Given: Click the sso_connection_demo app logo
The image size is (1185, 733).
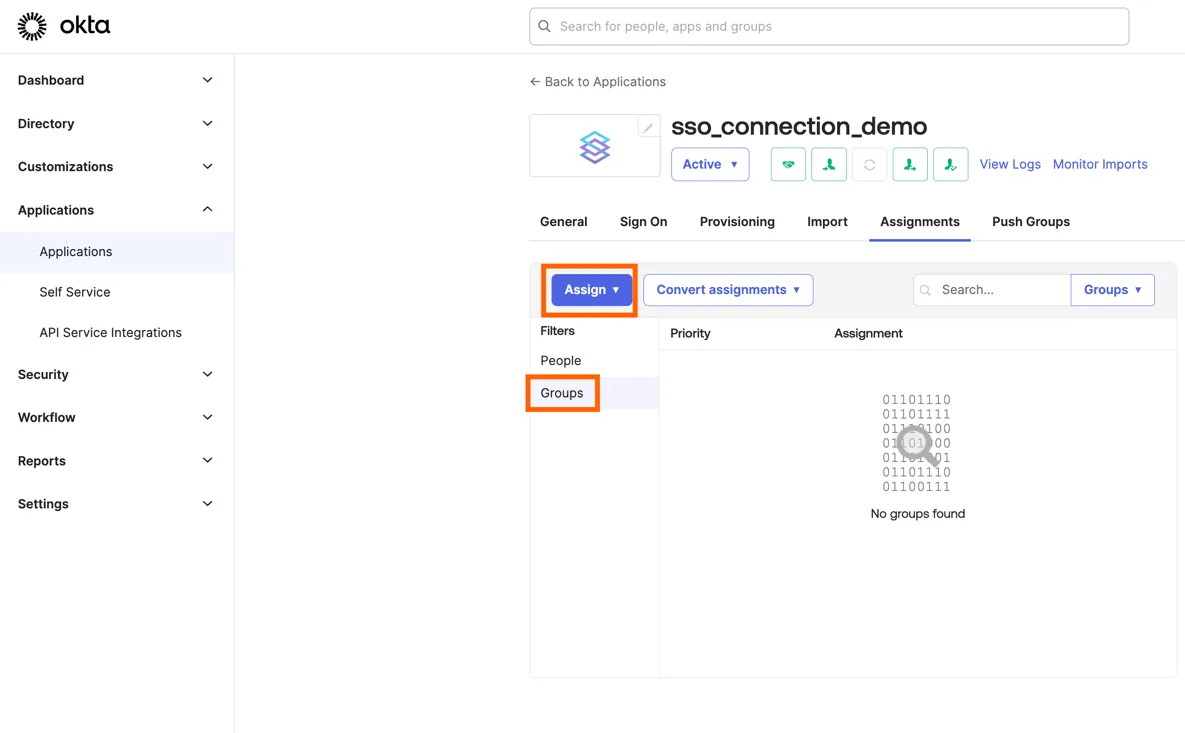Looking at the screenshot, I should [595, 147].
